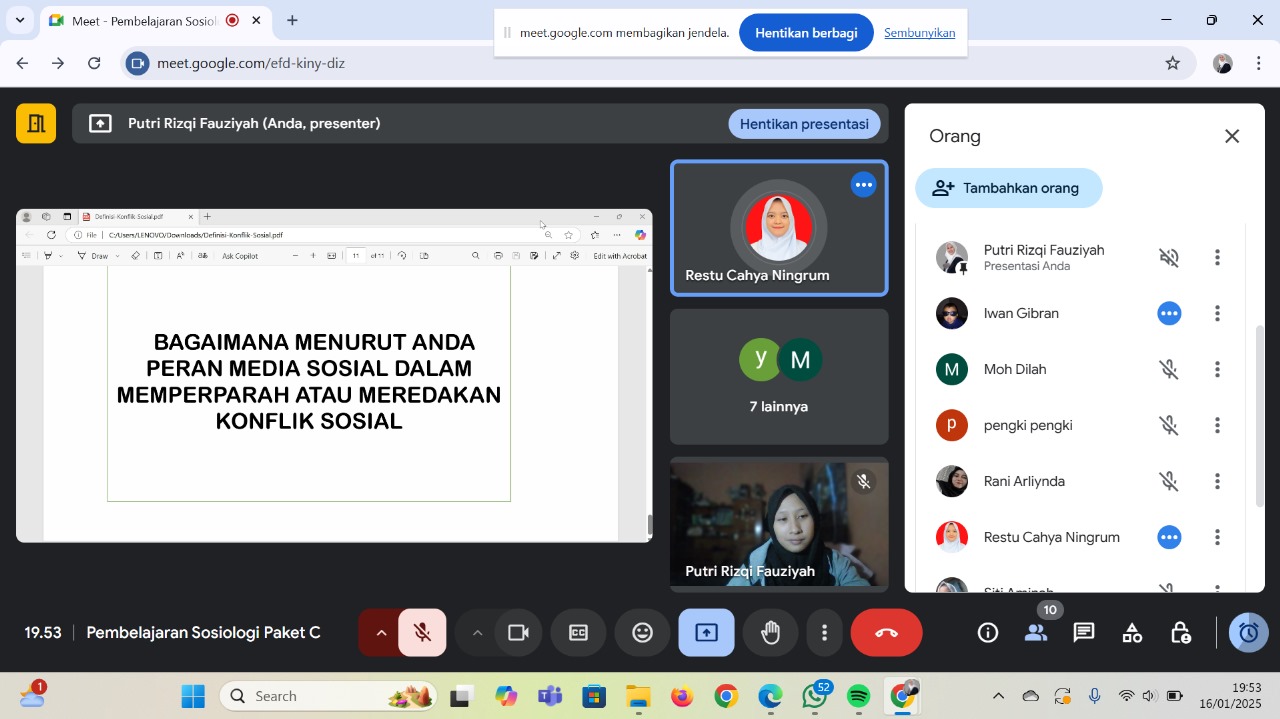Toggle closed captions
Viewport: 1280px width, 719px height.
click(578, 633)
